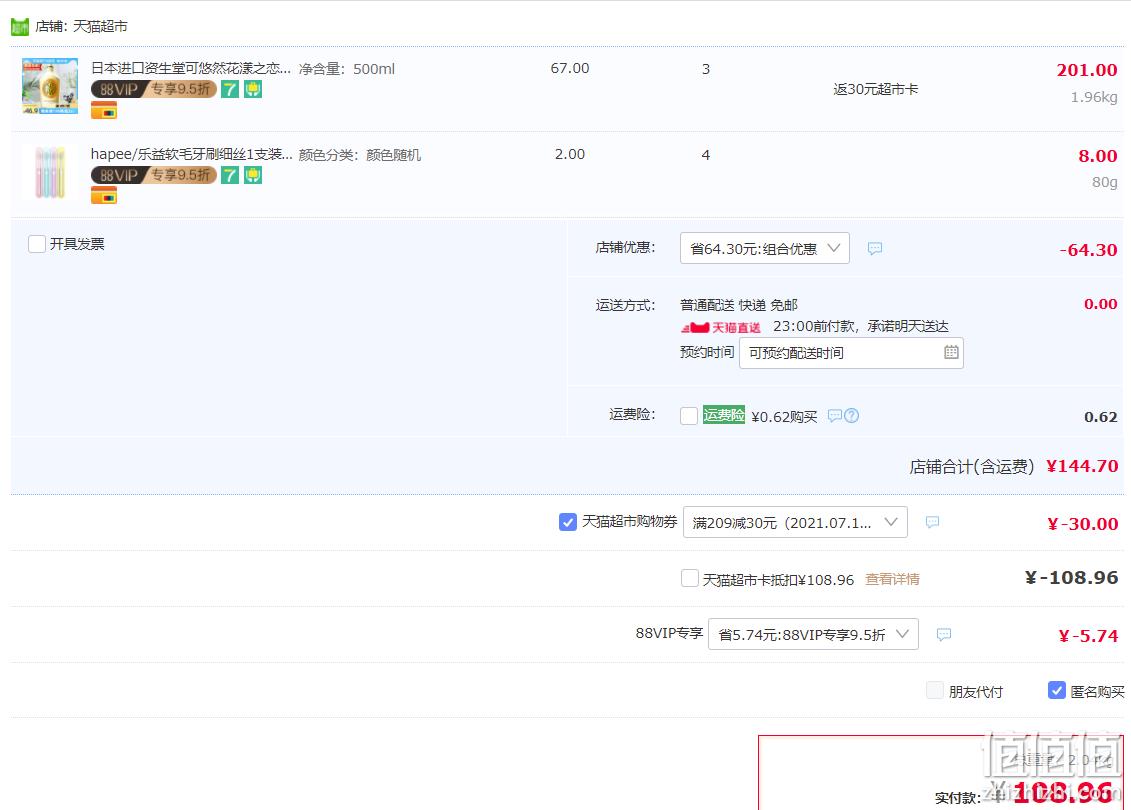The width and height of the screenshot is (1131, 810).
Task: Uncheck the 天猫超市购物券 checkbox
Action: click(568, 521)
